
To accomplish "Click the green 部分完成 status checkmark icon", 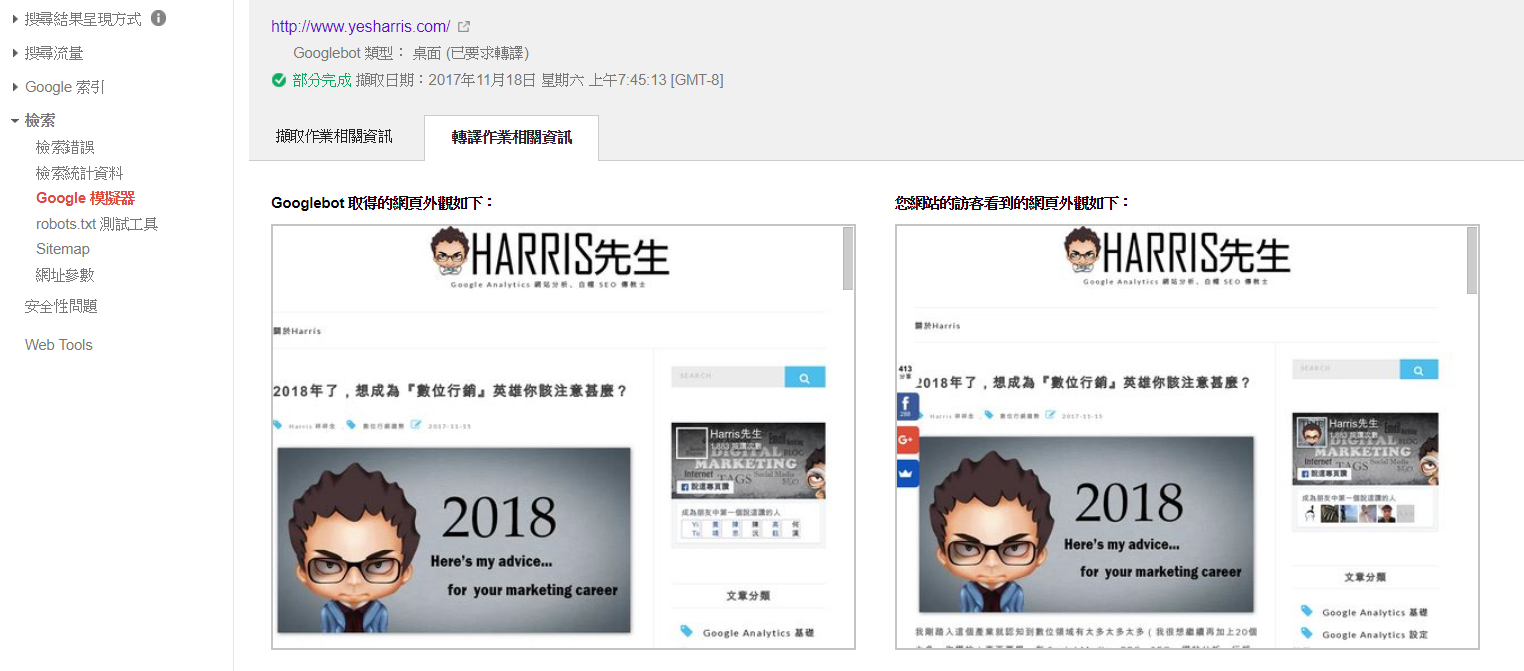I will [x=279, y=80].
